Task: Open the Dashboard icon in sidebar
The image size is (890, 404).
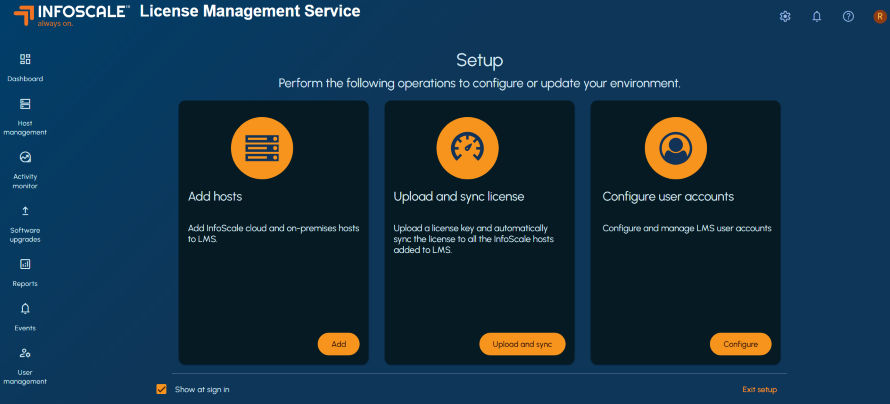Action: 25,59
